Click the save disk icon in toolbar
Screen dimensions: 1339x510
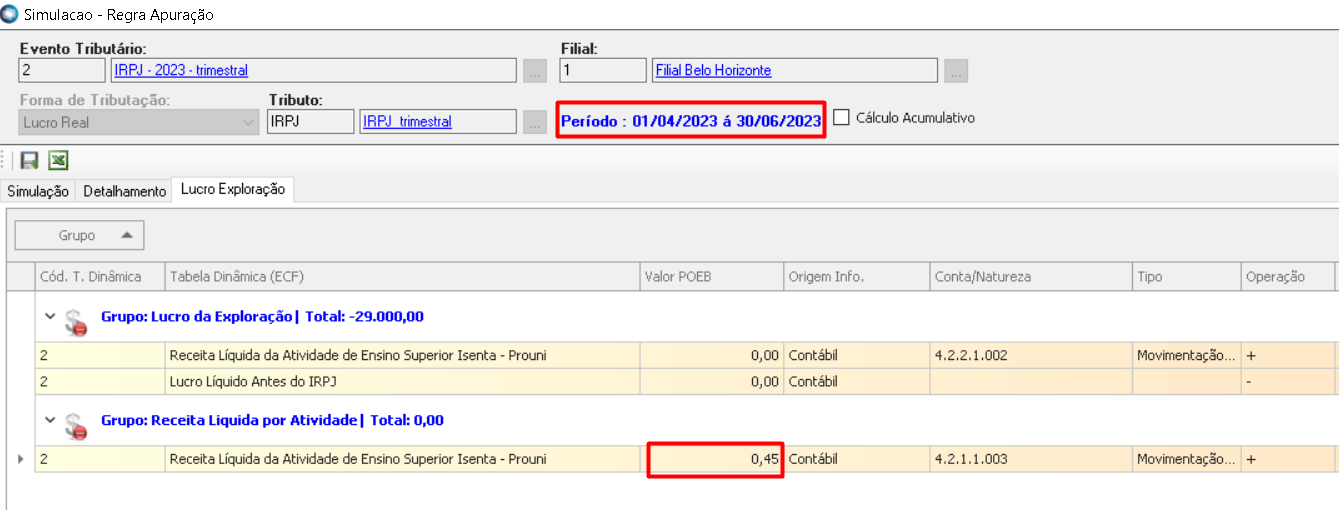pyautogui.click(x=30, y=161)
